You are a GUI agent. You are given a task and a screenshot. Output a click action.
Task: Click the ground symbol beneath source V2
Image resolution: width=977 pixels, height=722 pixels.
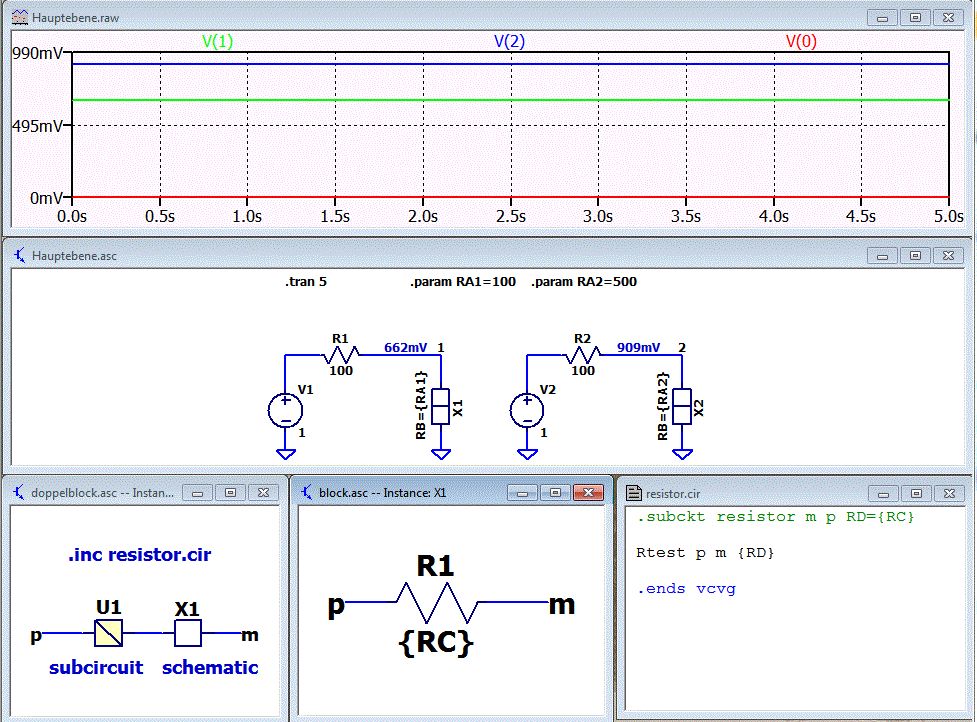tap(527, 454)
